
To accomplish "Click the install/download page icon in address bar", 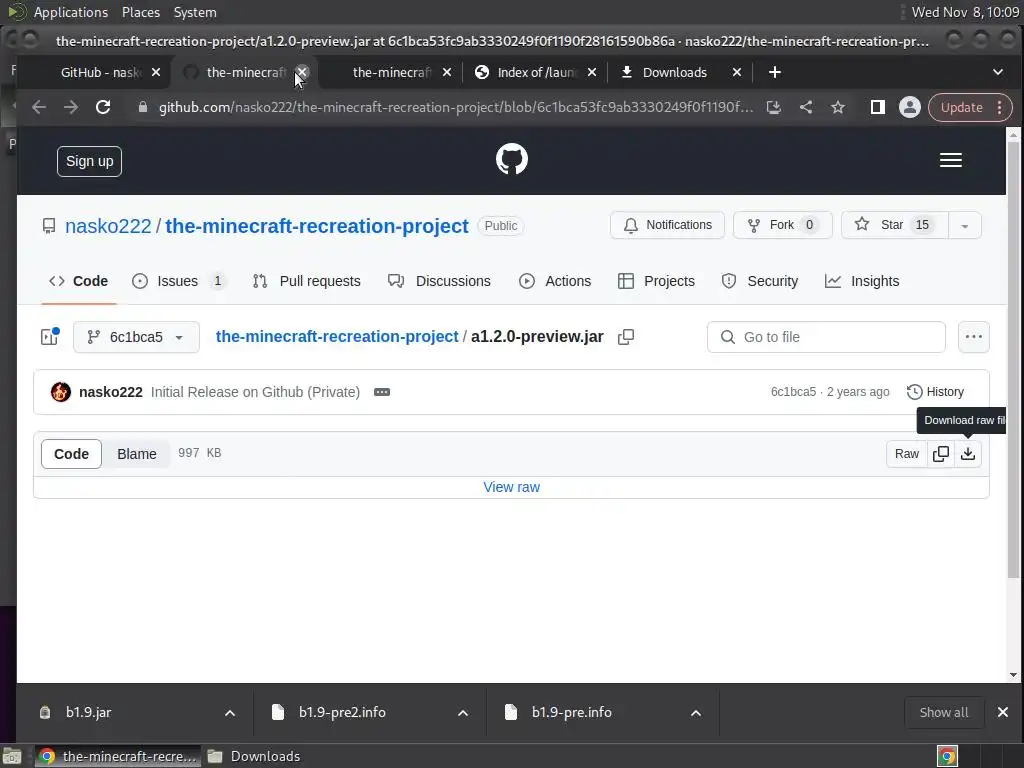I will [774, 107].
